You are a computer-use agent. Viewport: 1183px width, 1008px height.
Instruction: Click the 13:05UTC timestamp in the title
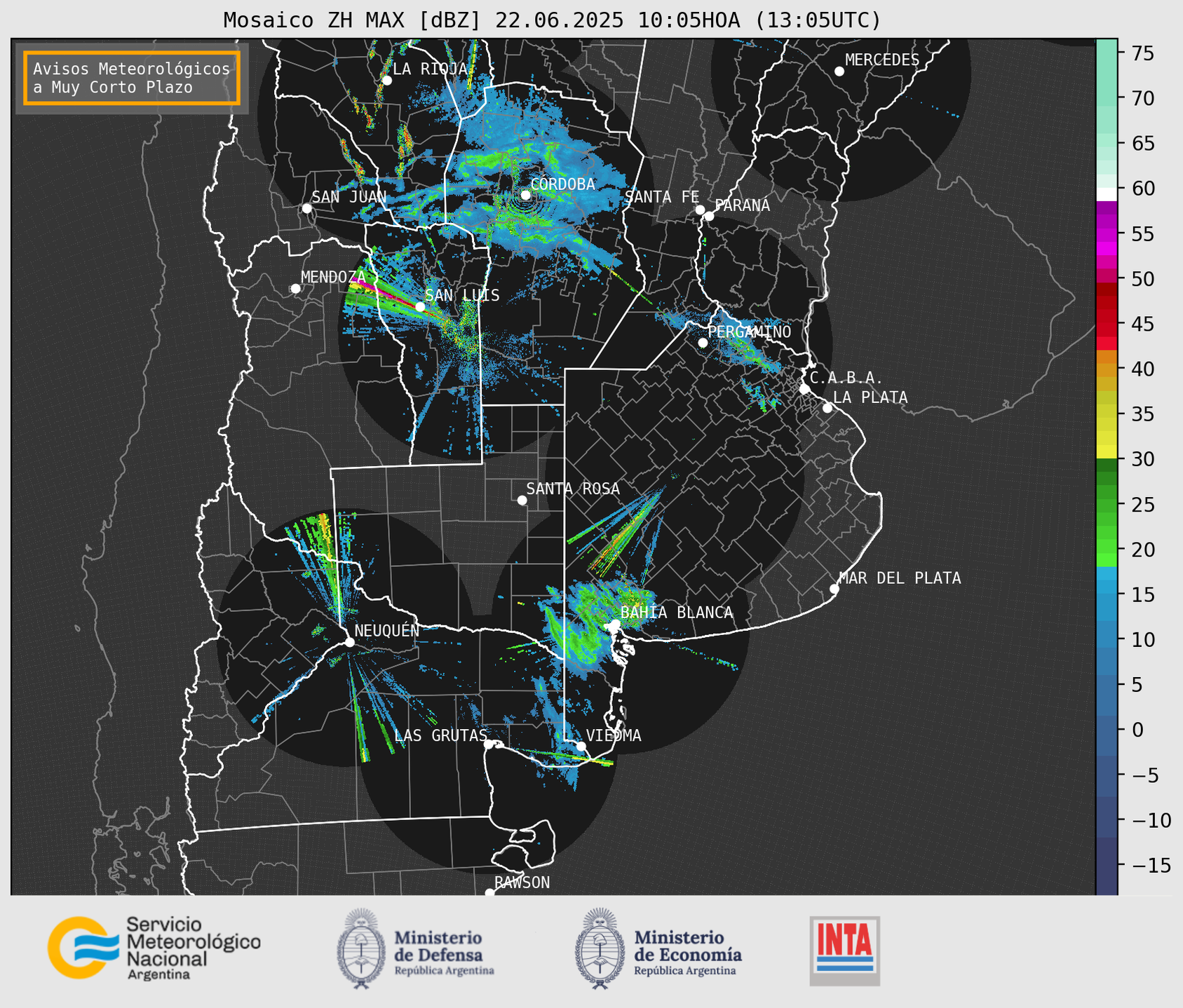(x=818, y=20)
